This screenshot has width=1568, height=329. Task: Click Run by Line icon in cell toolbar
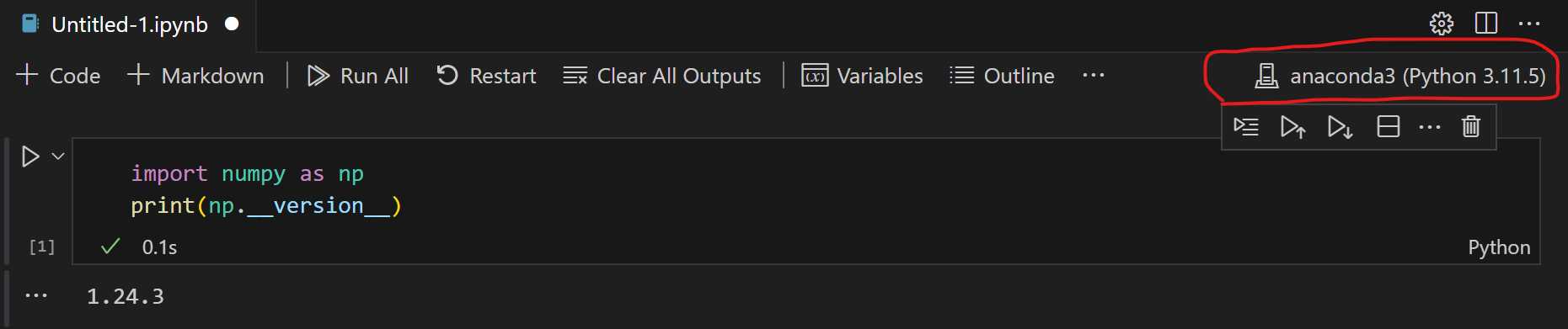(1246, 127)
